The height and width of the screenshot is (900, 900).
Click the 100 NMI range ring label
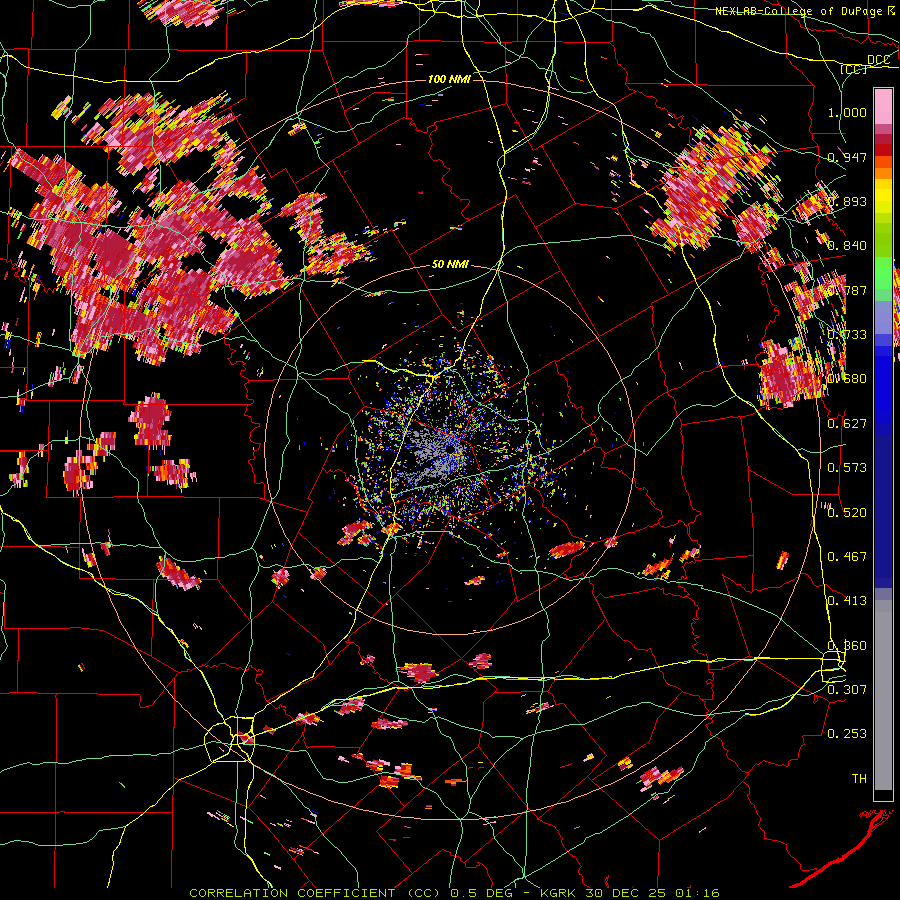(449, 79)
